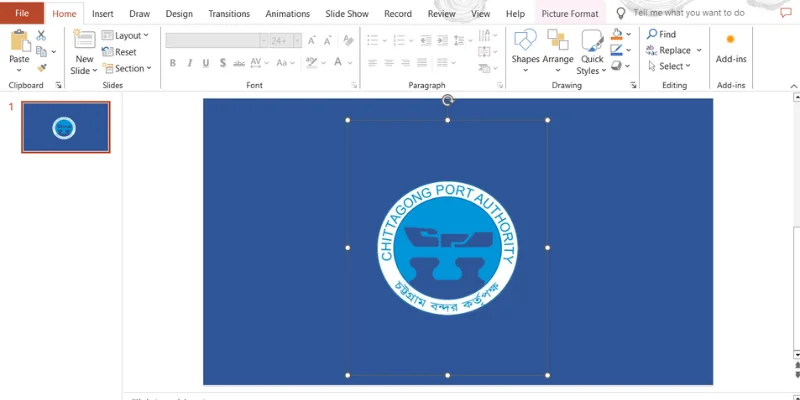Convert to SmartArt graphic
This screenshot has width=800, height=400.
point(488,68)
